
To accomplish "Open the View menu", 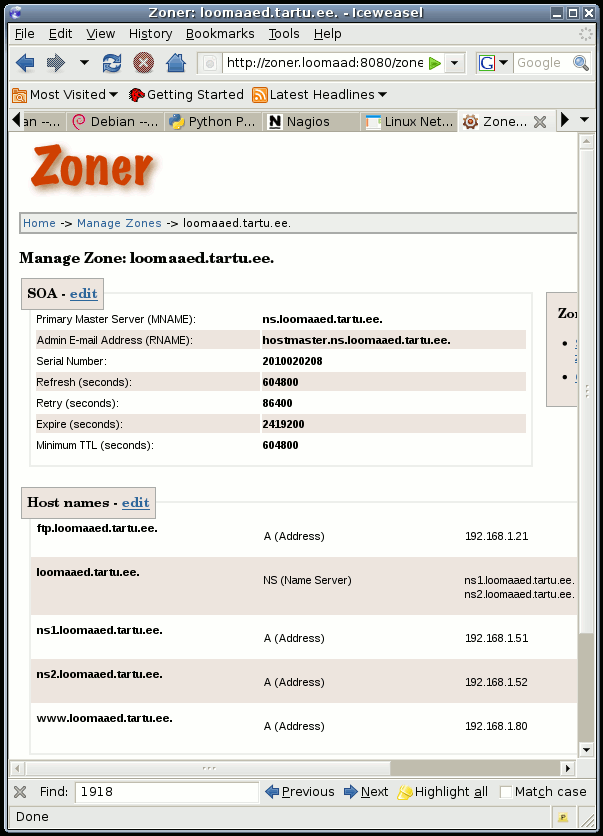I will tap(101, 34).
